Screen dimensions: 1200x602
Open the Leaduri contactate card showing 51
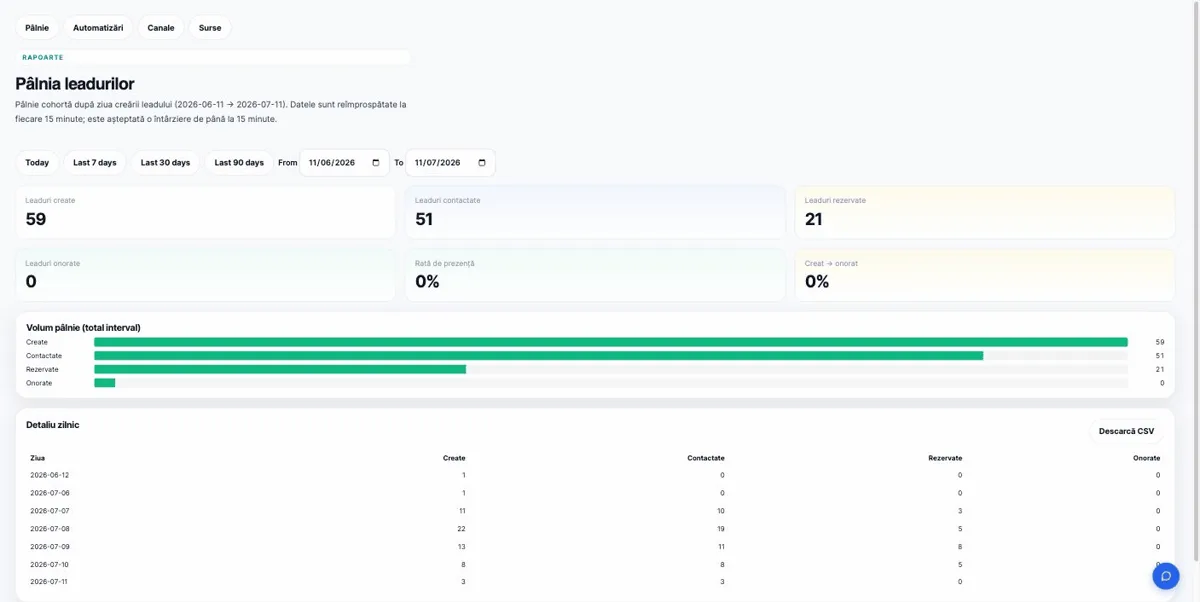coord(595,212)
